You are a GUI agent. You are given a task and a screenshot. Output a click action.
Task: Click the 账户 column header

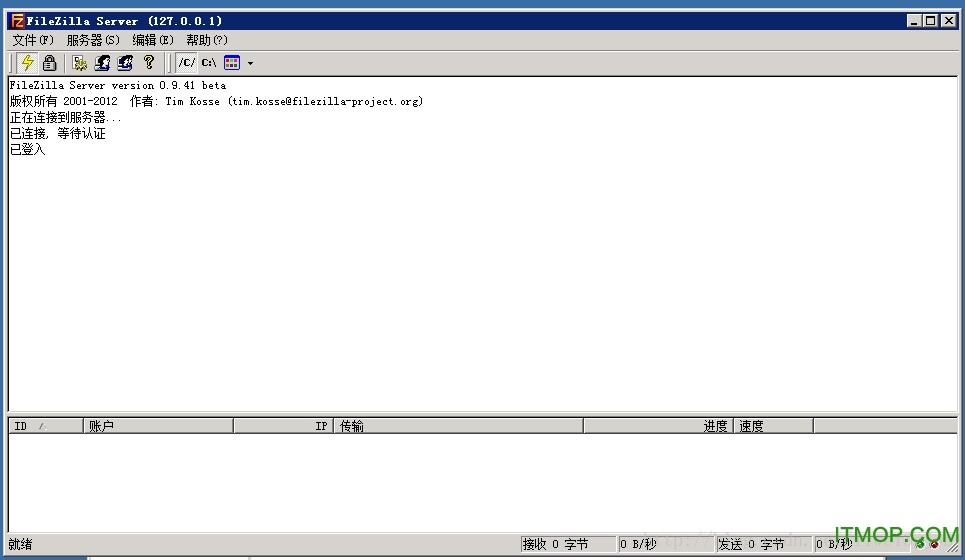(158, 426)
